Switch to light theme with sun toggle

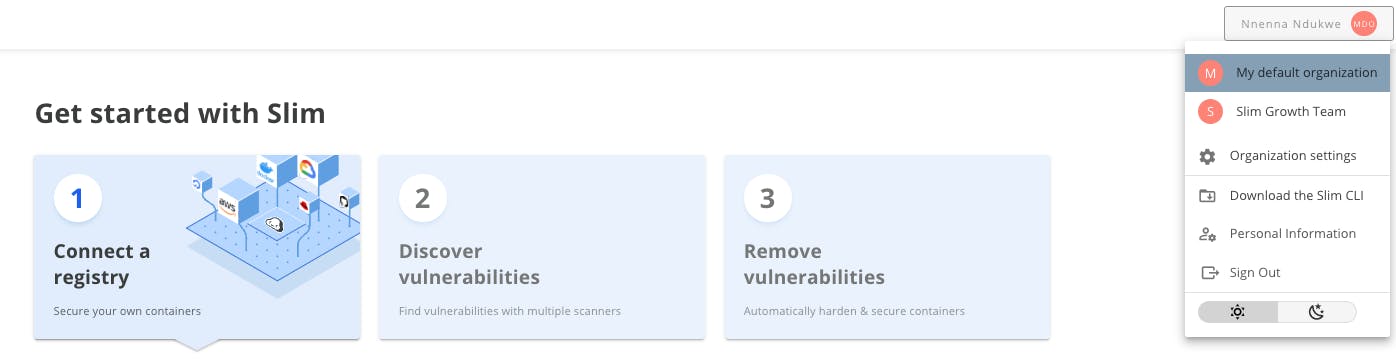tap(1238, 312)
